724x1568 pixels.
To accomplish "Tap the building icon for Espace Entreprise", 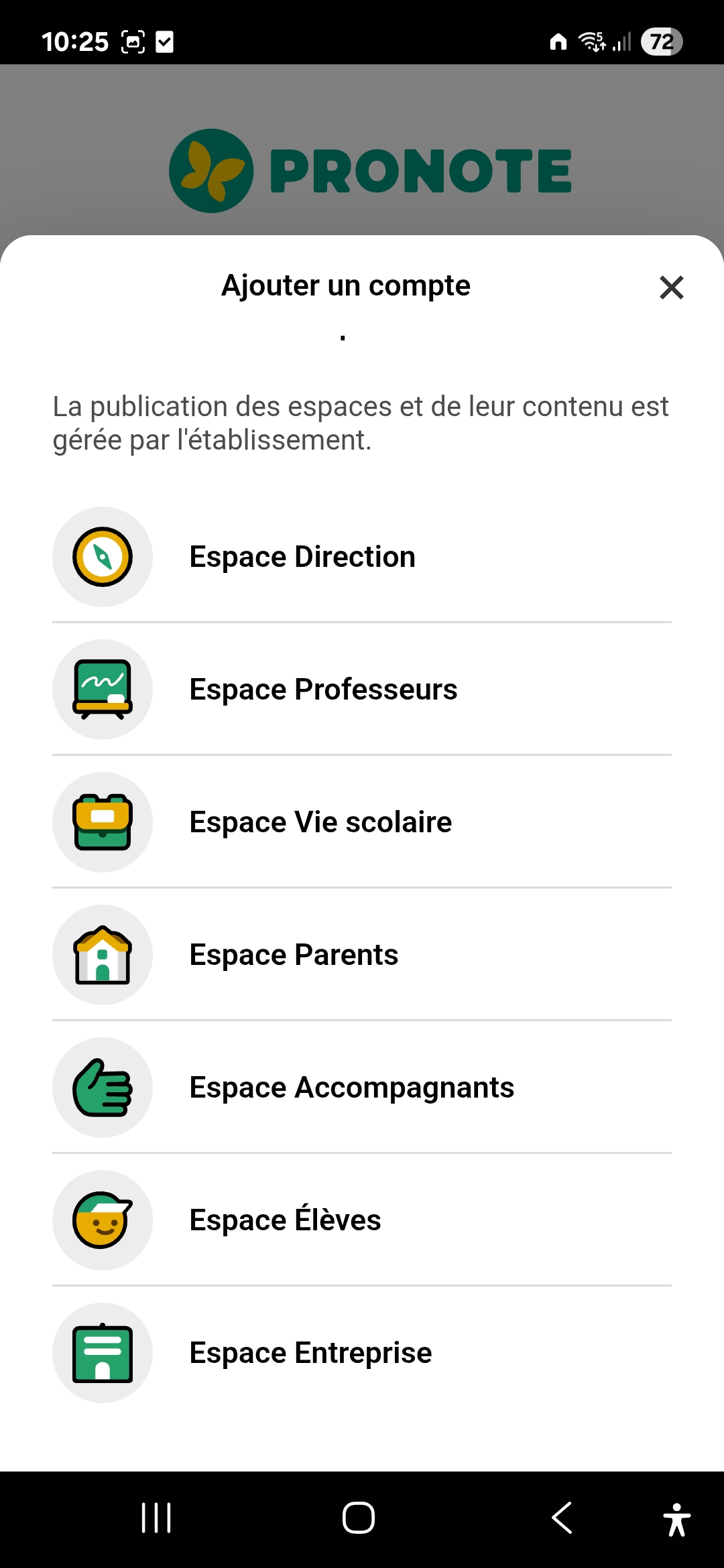I will point(103,1353).
